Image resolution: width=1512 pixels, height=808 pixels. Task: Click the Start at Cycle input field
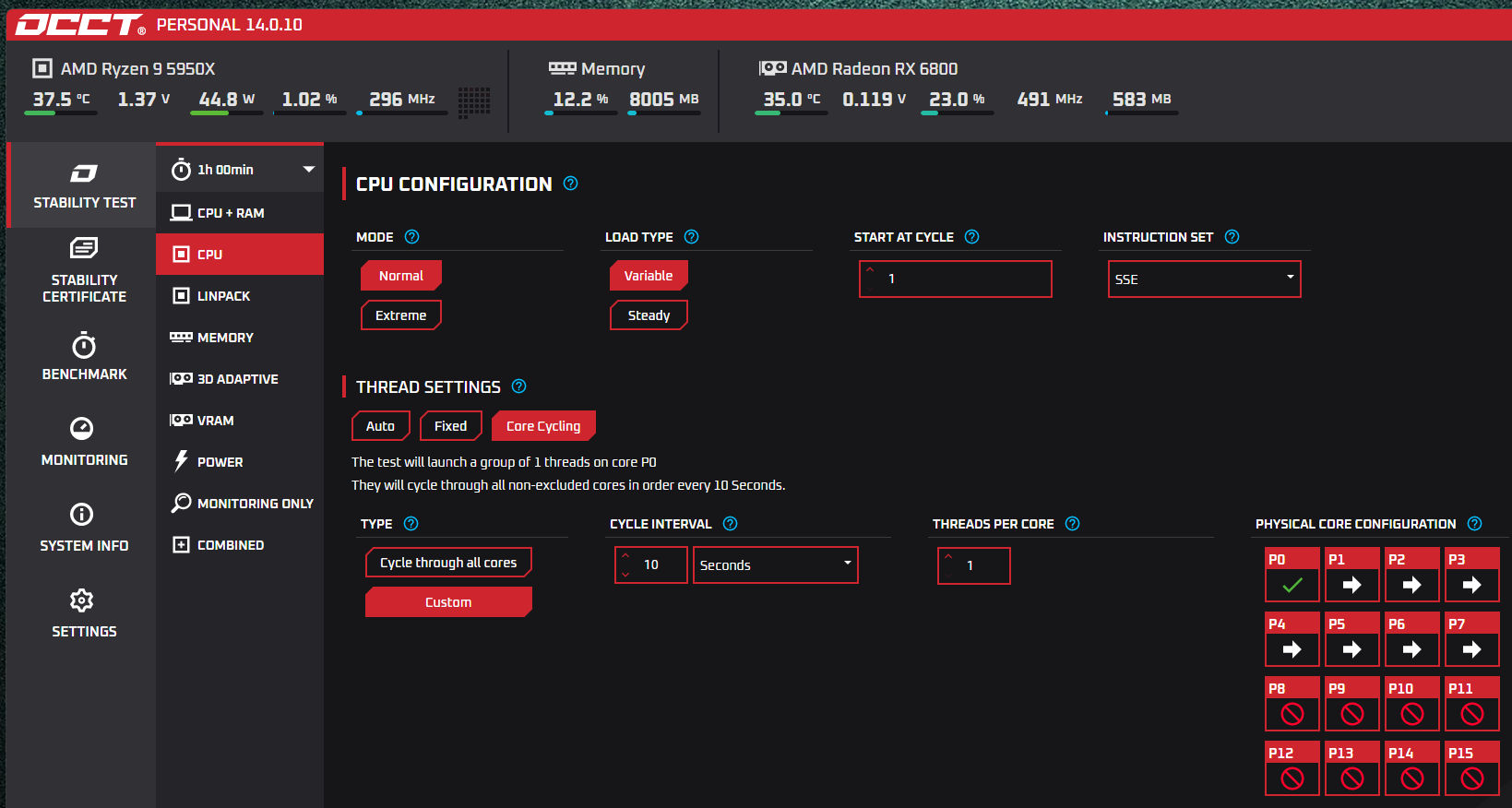(956, 279)
